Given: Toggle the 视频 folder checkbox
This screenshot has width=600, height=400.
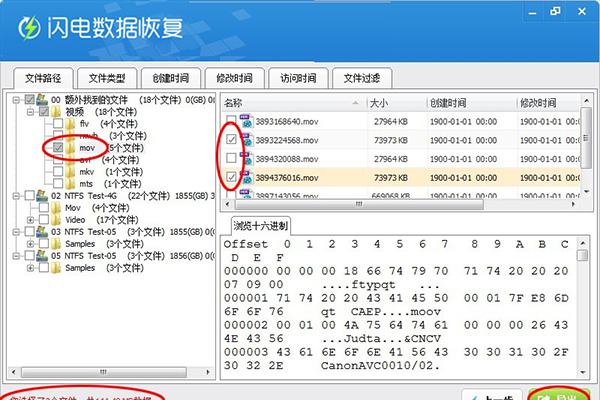Looking at the screenshot, I should coord(44,112).
